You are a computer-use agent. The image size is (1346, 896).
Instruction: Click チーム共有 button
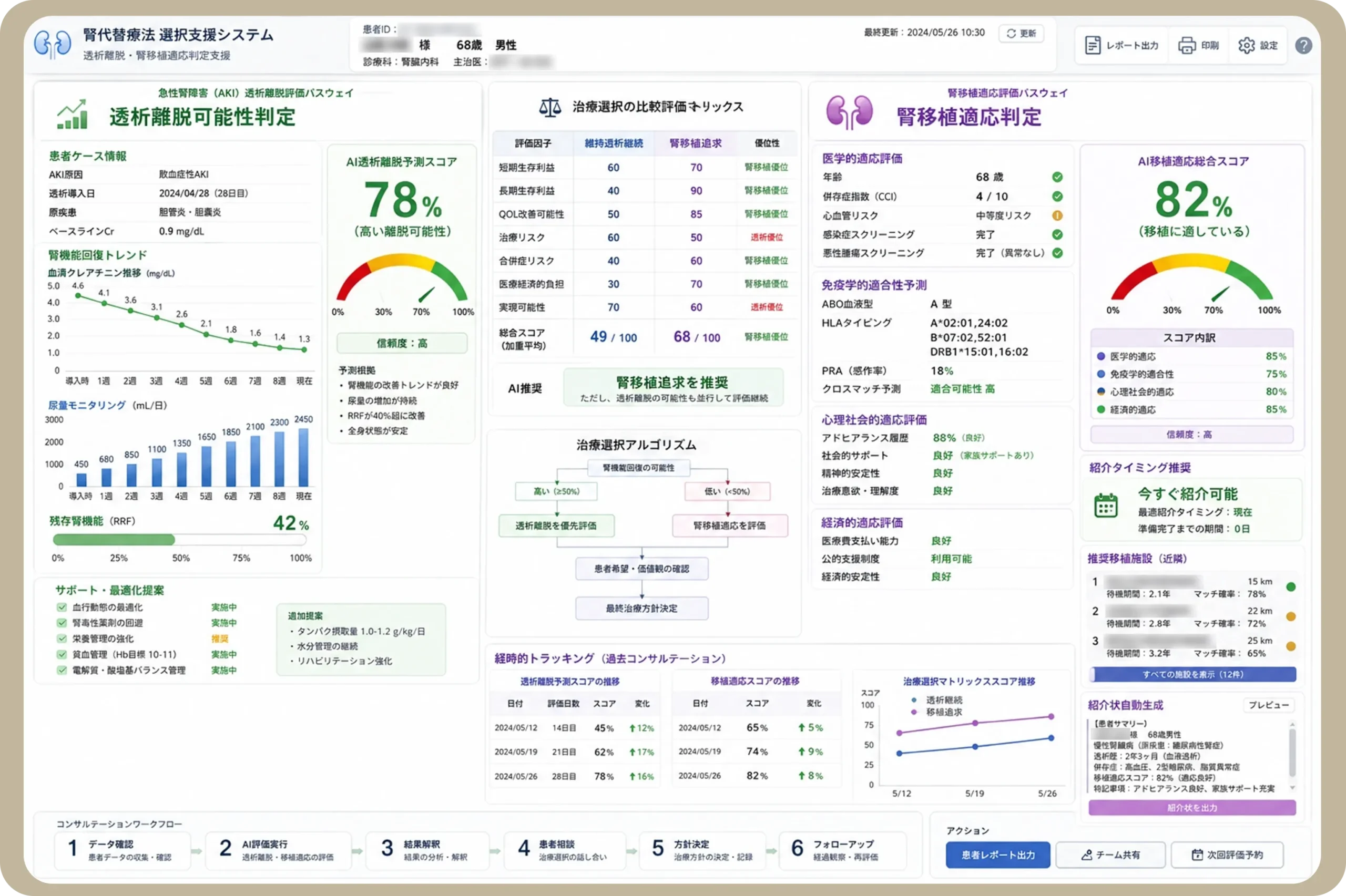click(1110, 855)
